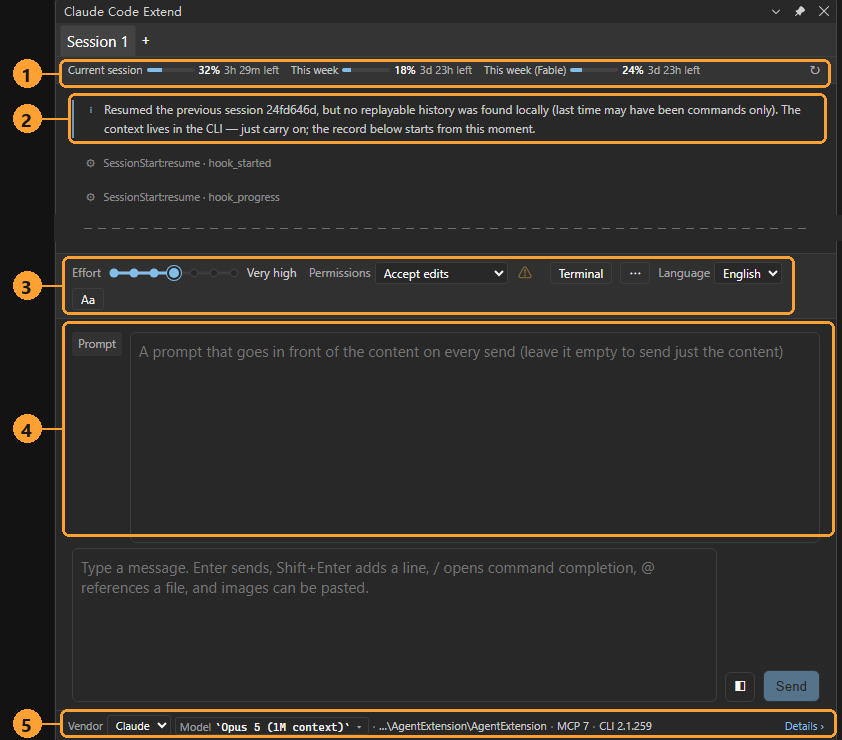
Task: Click the Prompt label button
Action: pos(97,344)
